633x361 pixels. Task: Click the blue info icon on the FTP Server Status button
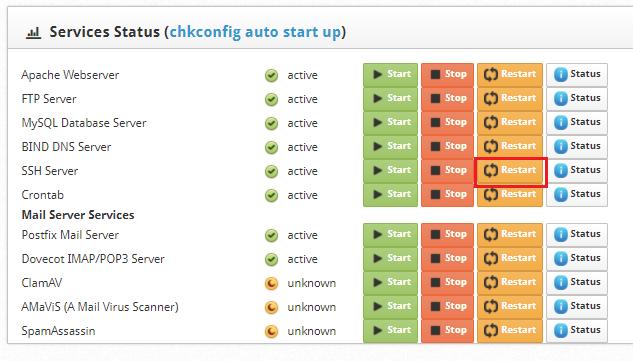(x=561, y=99)
